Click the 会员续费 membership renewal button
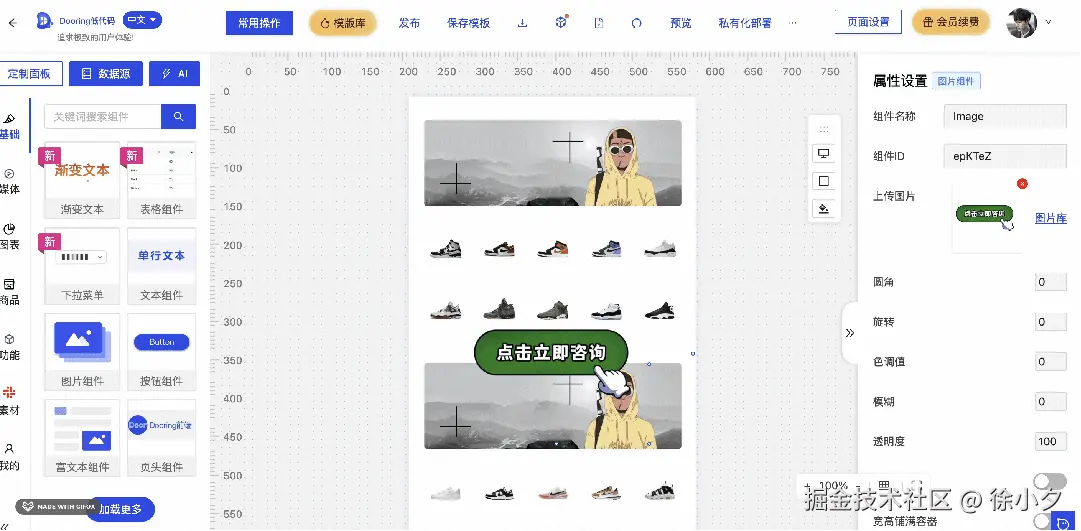Viewport: 1081px width, 531px height. pyautogui.click(x=951, y=22)
